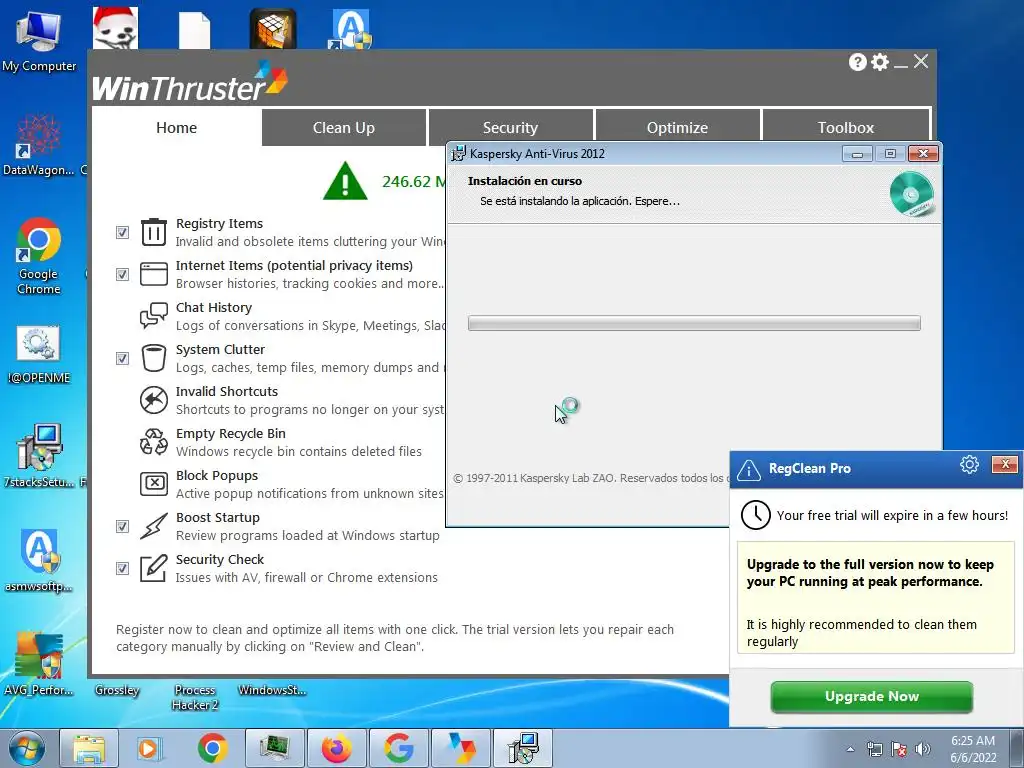Viewport: 1024px width, 768px height.
Task: Uncheck the Boost Startup checkbox
Action: [x=122, y=526]
